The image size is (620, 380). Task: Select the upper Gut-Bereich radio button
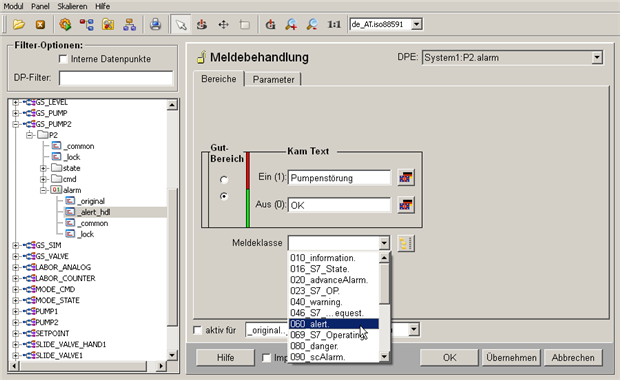click(224, 180)
